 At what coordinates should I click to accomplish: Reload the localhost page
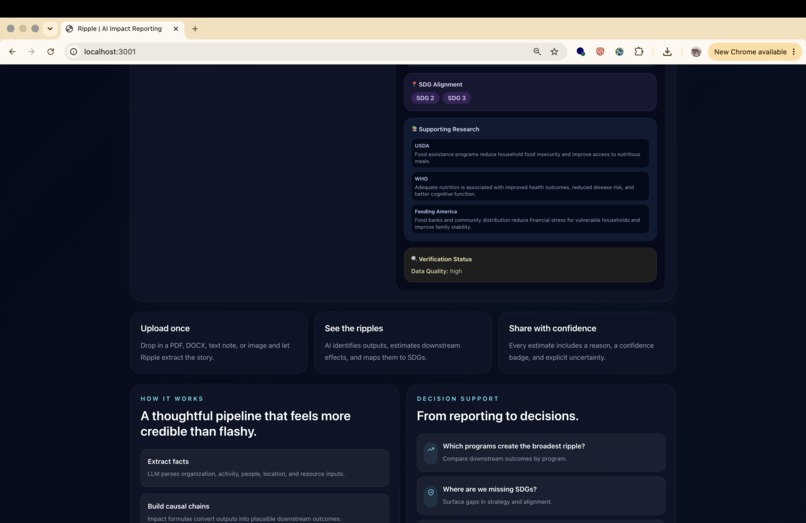coord(50,51)
